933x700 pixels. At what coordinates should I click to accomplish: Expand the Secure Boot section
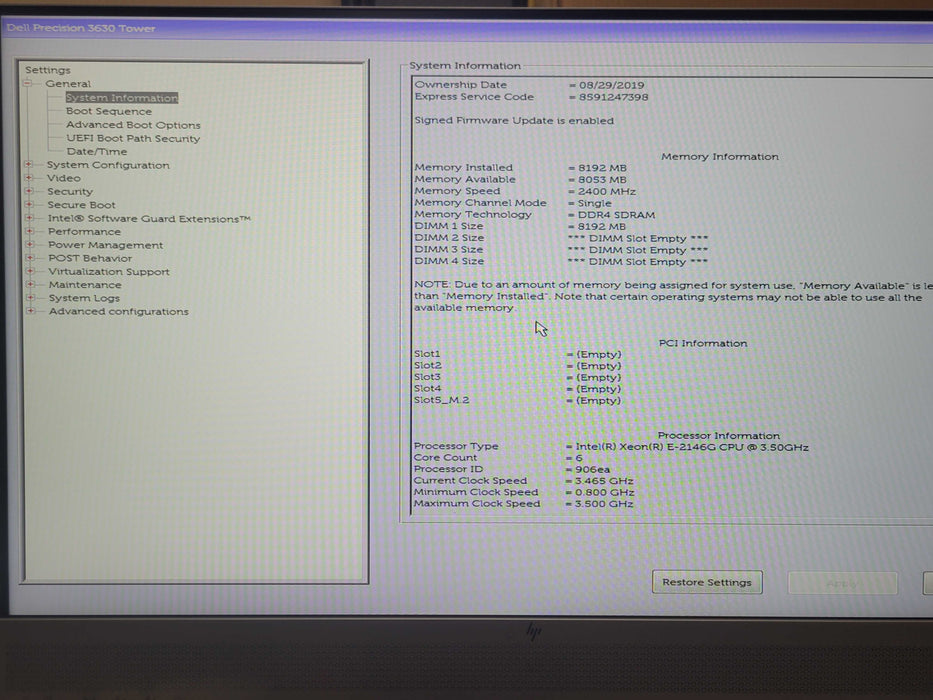tap(31, 205)
